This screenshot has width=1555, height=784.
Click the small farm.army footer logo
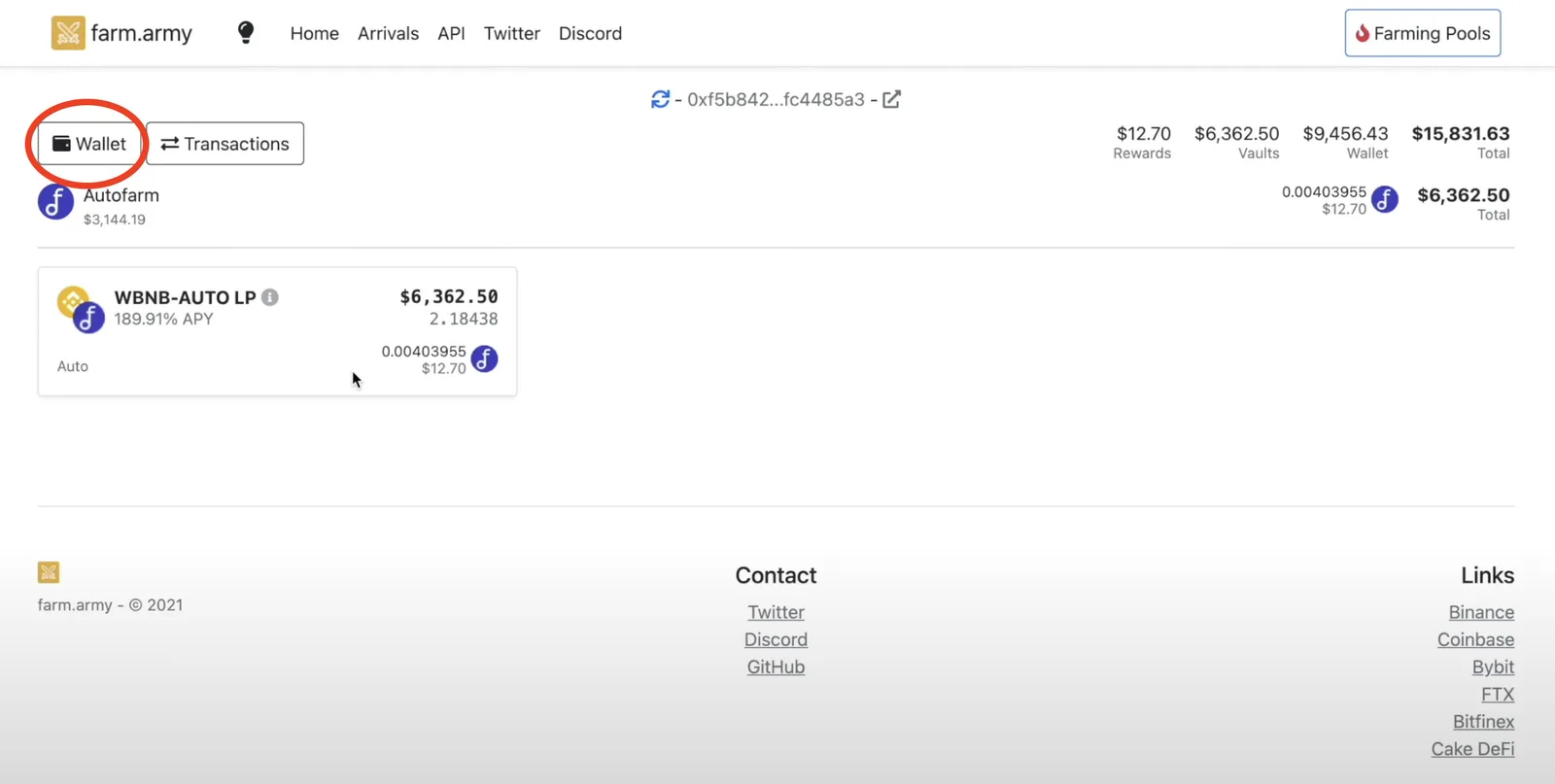click(49, 572)
